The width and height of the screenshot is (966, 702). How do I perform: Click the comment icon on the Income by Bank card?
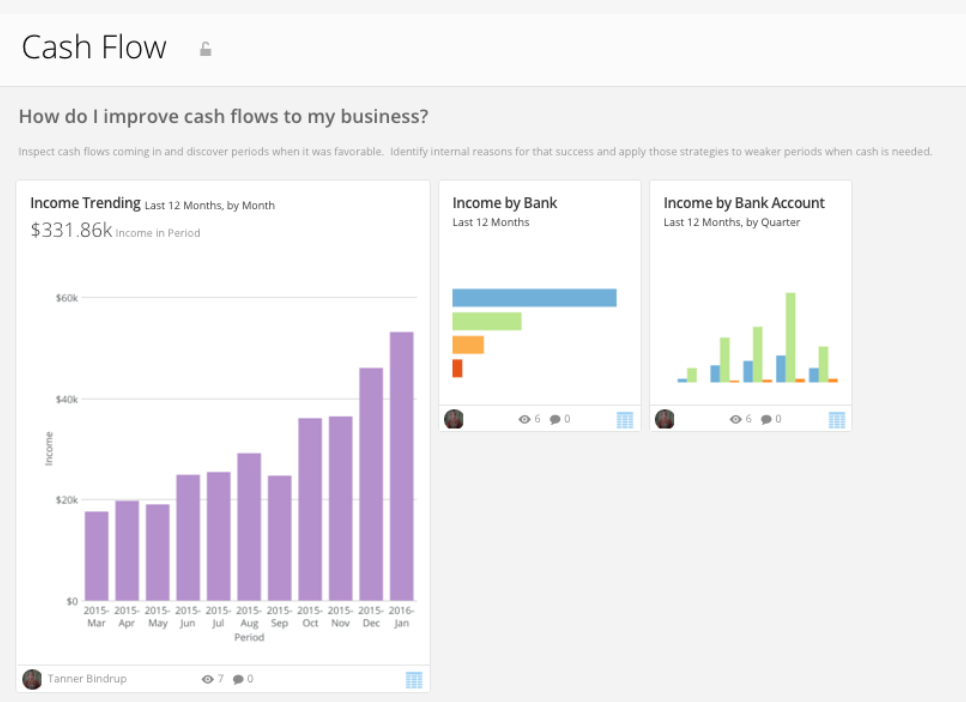(553, 419)
